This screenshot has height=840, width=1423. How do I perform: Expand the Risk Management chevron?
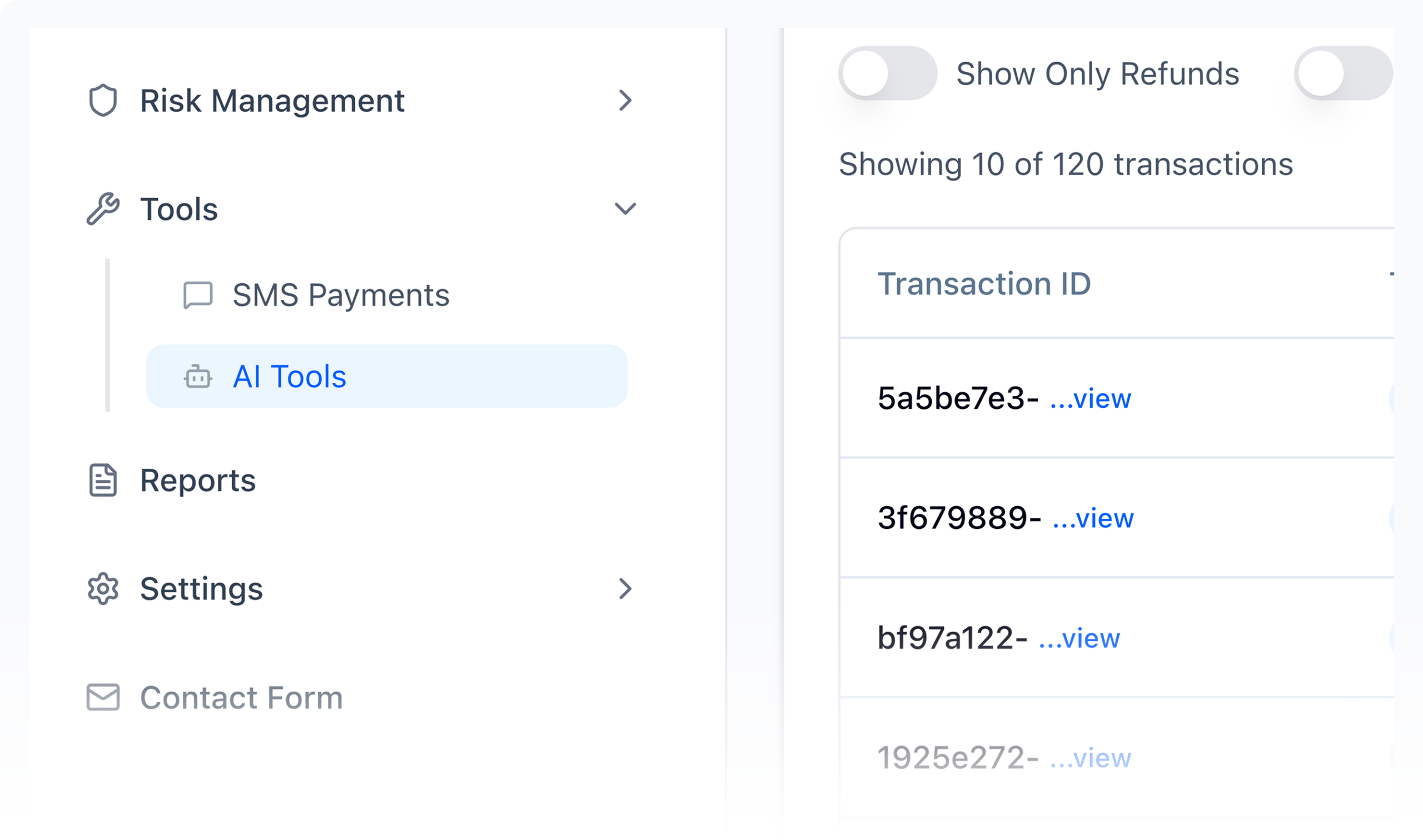coord(625,101)
